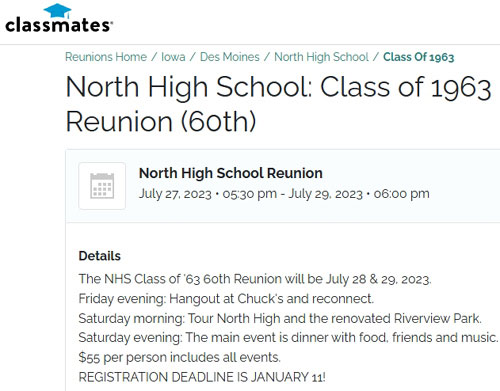Screen dimensions: 500x391
Task: Click the calendar icon beside the reunion
Action: [102, 186]
